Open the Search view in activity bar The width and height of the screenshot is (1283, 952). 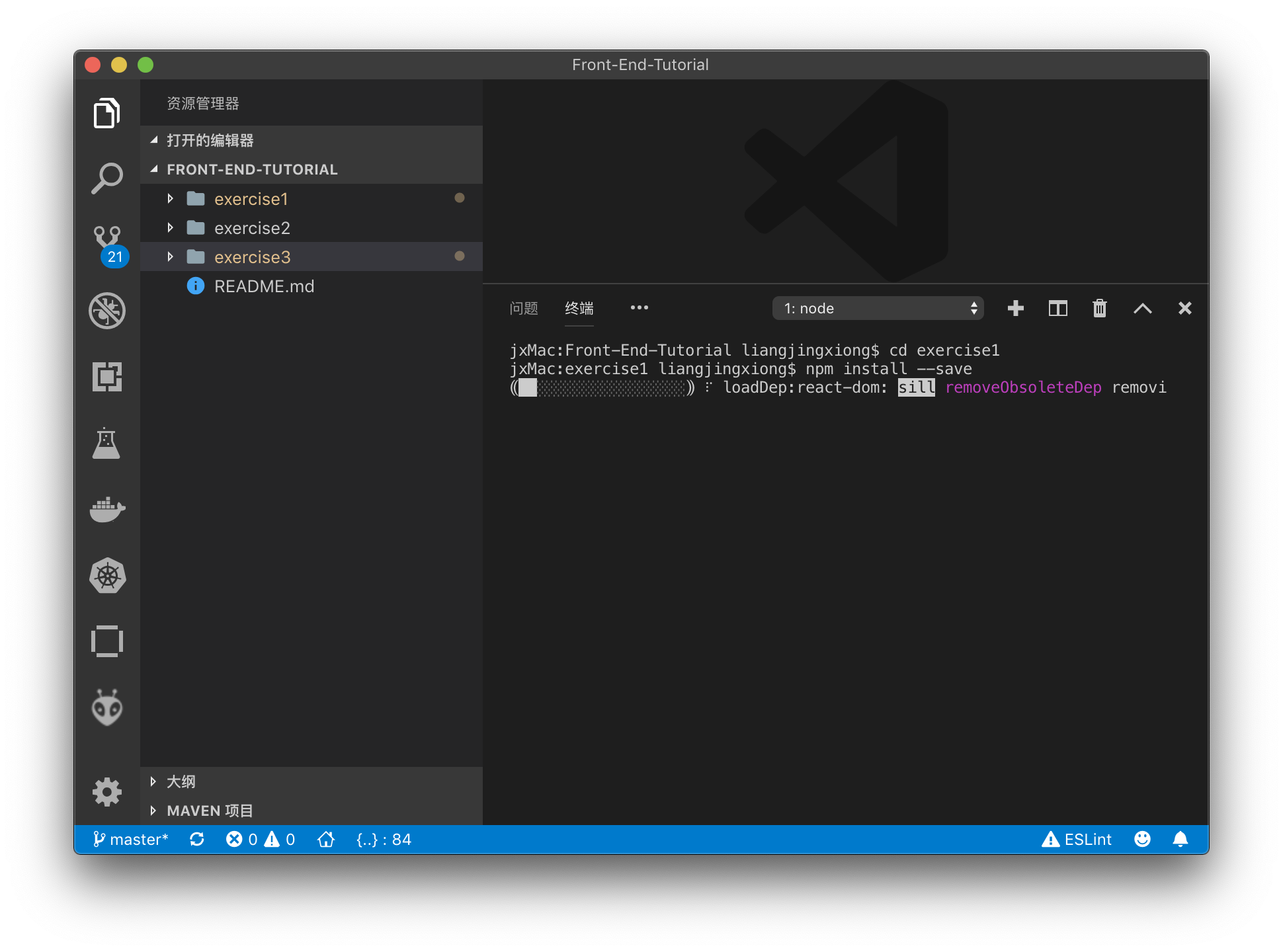tap(107, 178)
